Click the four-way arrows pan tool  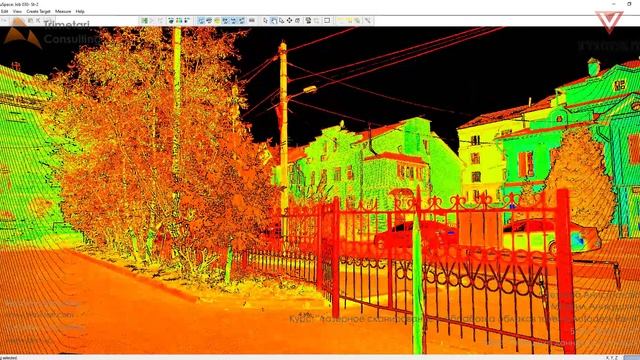tap(289, 20)
